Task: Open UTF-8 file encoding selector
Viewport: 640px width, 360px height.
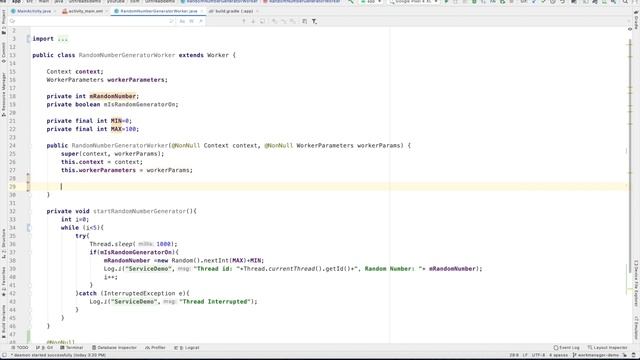Action: [538, 356]
